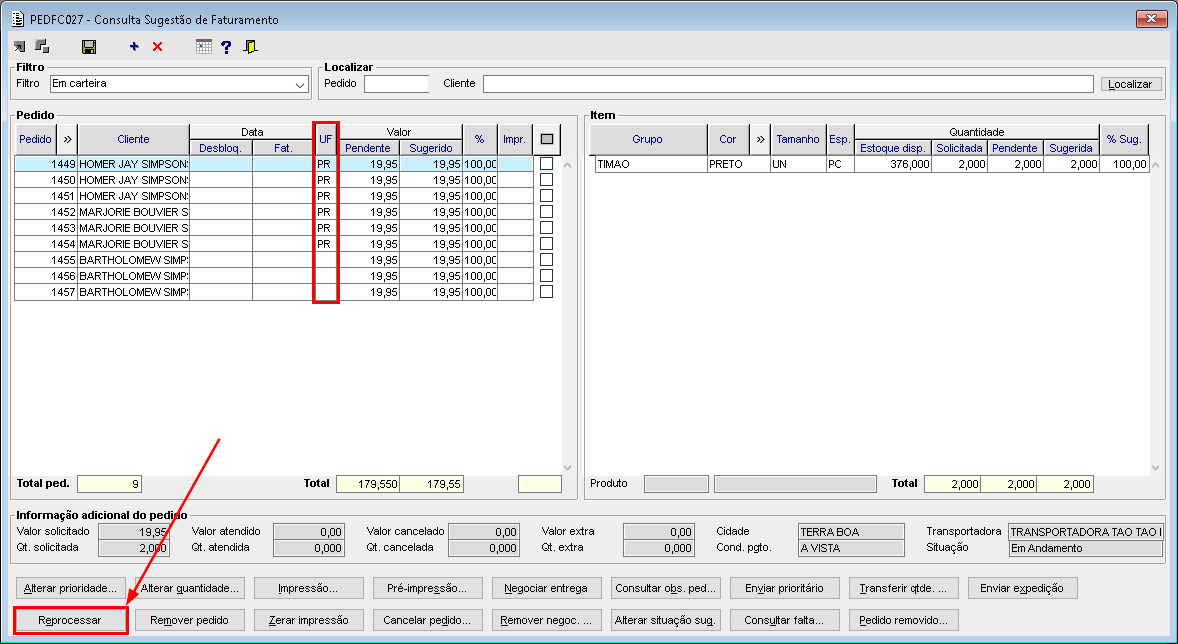
Task: Open the Impressão button
Action: pos(309,588)
